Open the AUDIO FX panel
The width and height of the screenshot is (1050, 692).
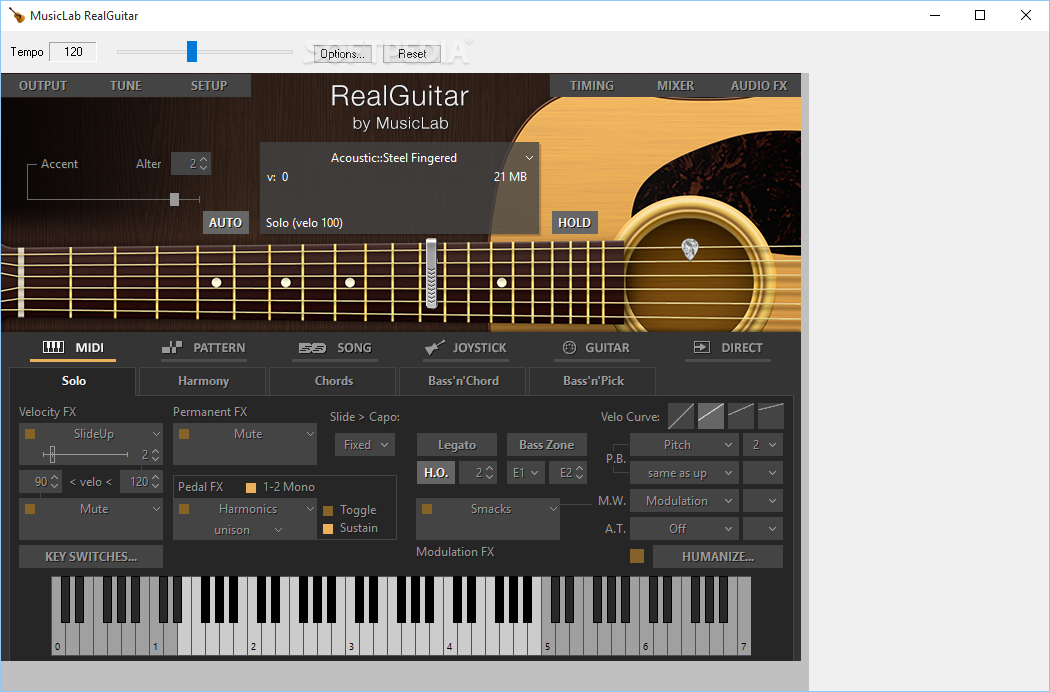[x=759, y=86]
